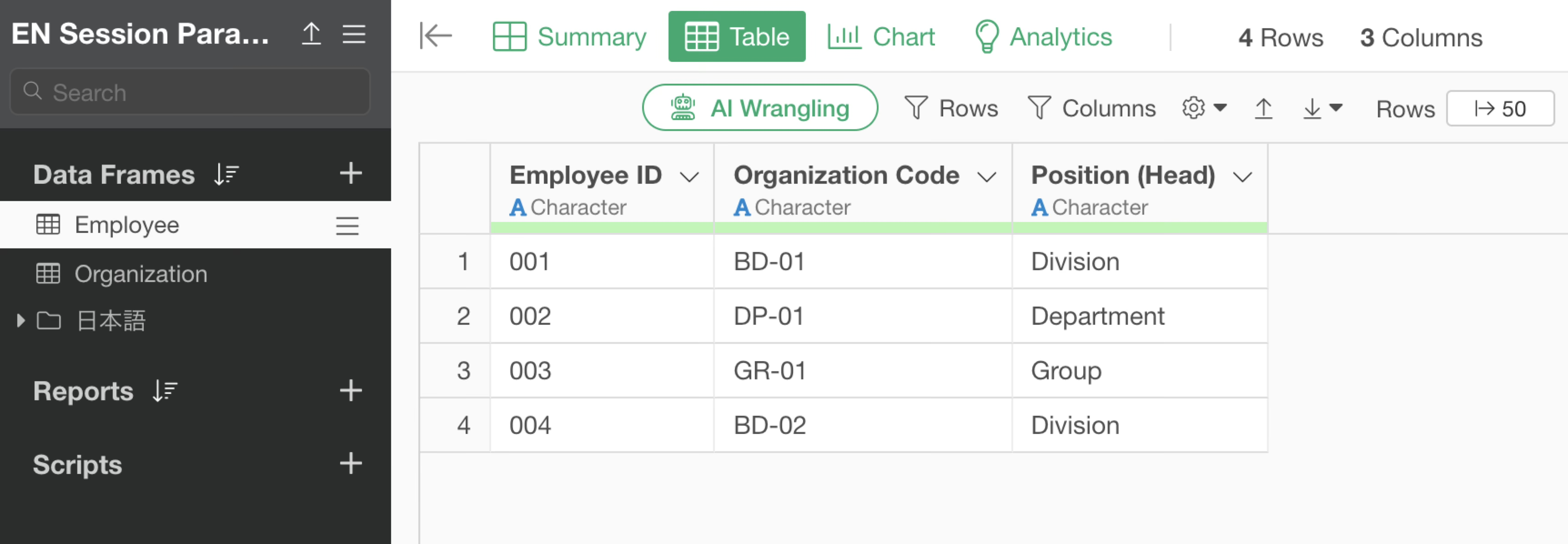Click the Rows limit field showing 50
1568x544 pixels.
pyautogui.click(x=1500, y=109)
